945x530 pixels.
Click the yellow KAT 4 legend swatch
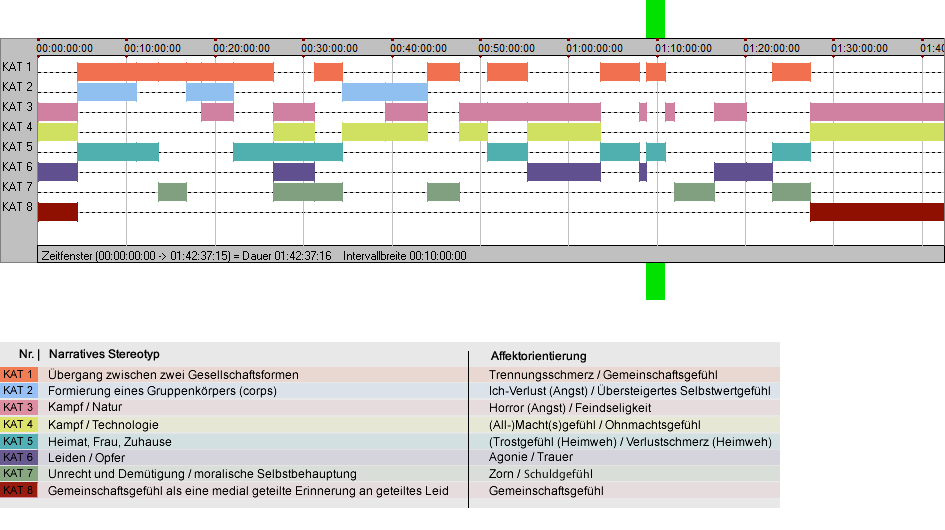(19, 424)
